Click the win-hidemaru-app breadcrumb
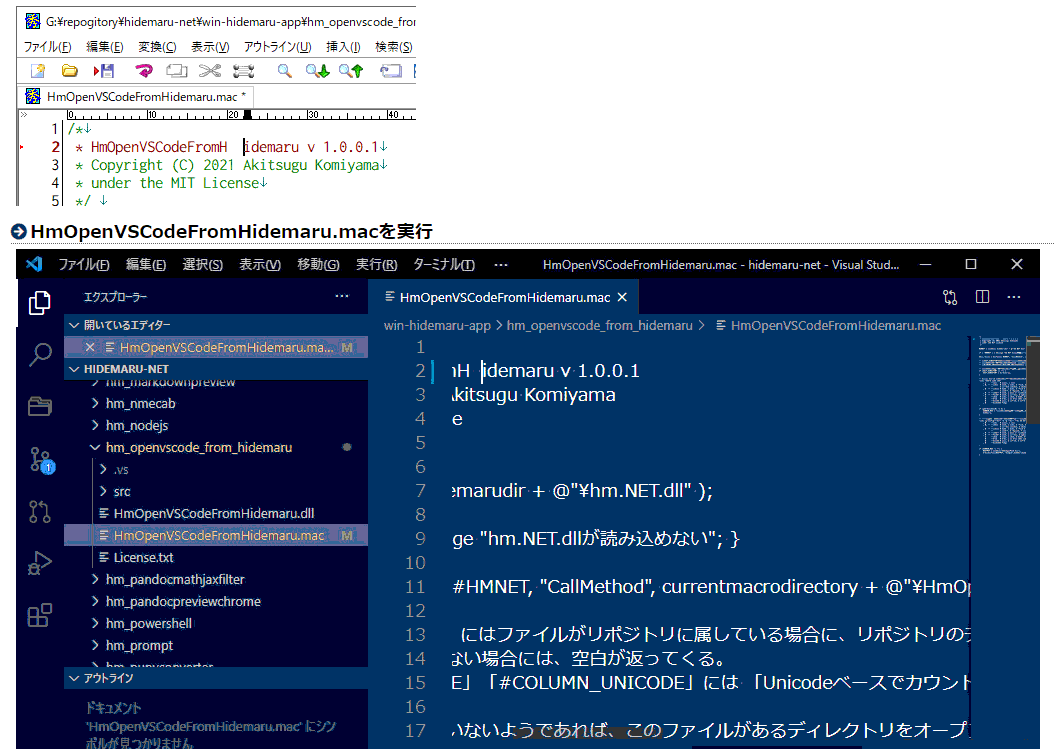This screenshot has width=1055, height=755. pyautogui.click(x=437, y=326)
